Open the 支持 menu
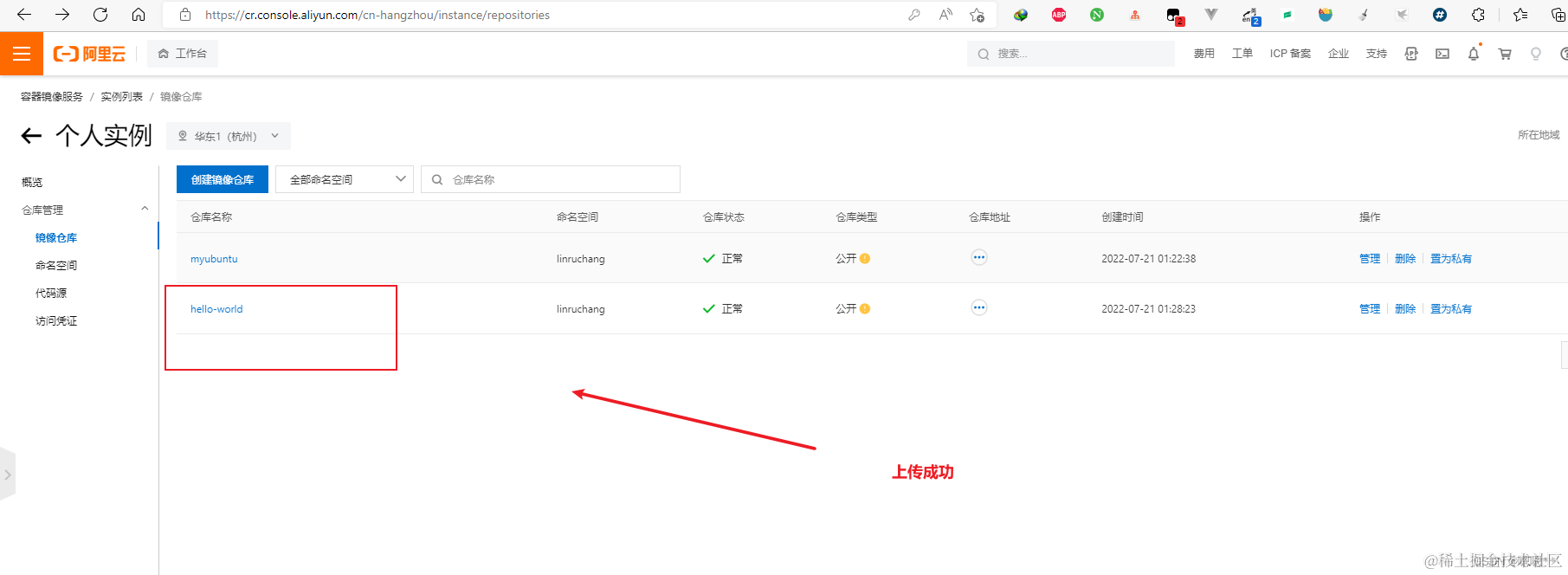 (1376, 54)
